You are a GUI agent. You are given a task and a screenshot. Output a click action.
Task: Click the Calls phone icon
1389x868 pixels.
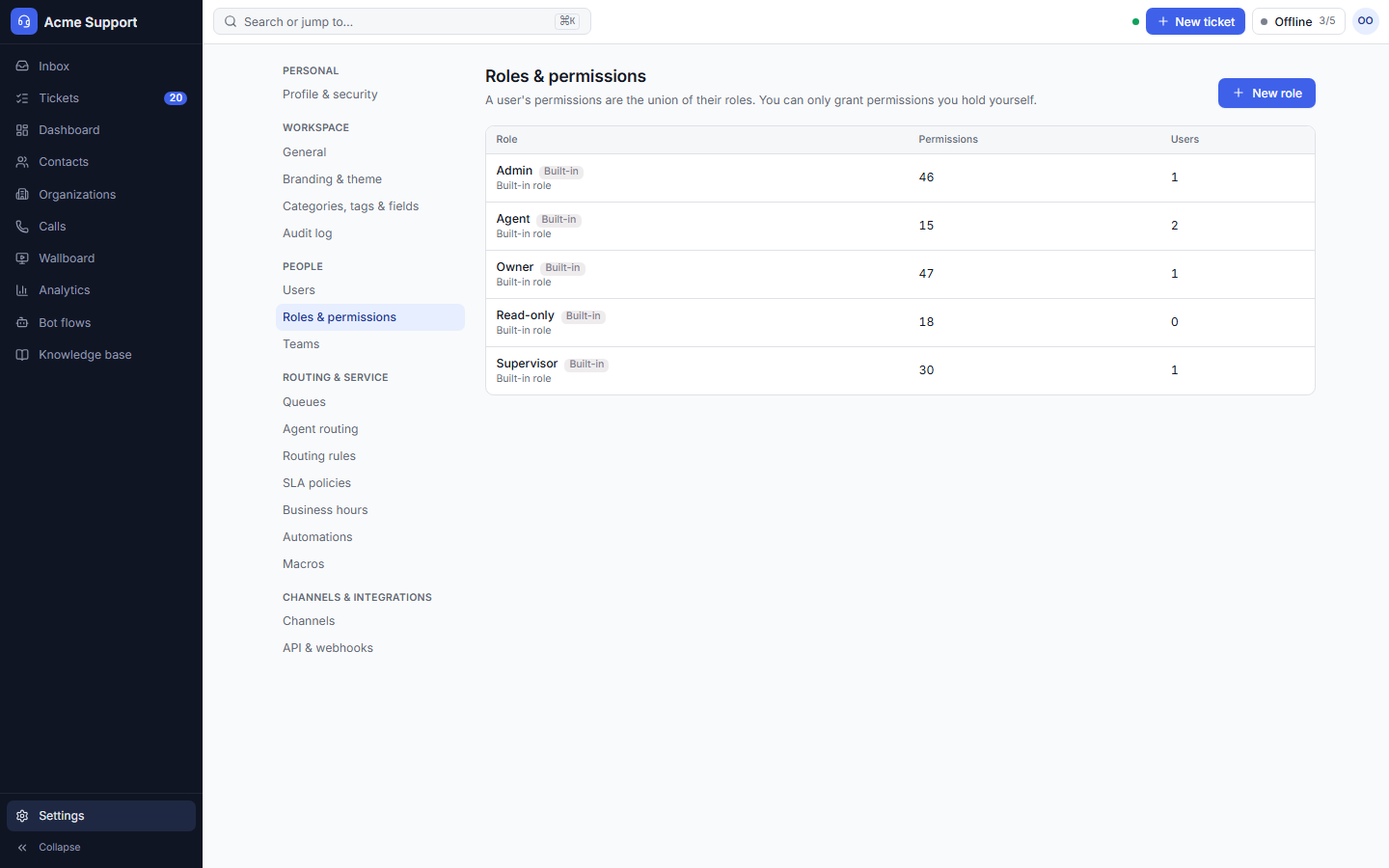(x=22, y=227)
